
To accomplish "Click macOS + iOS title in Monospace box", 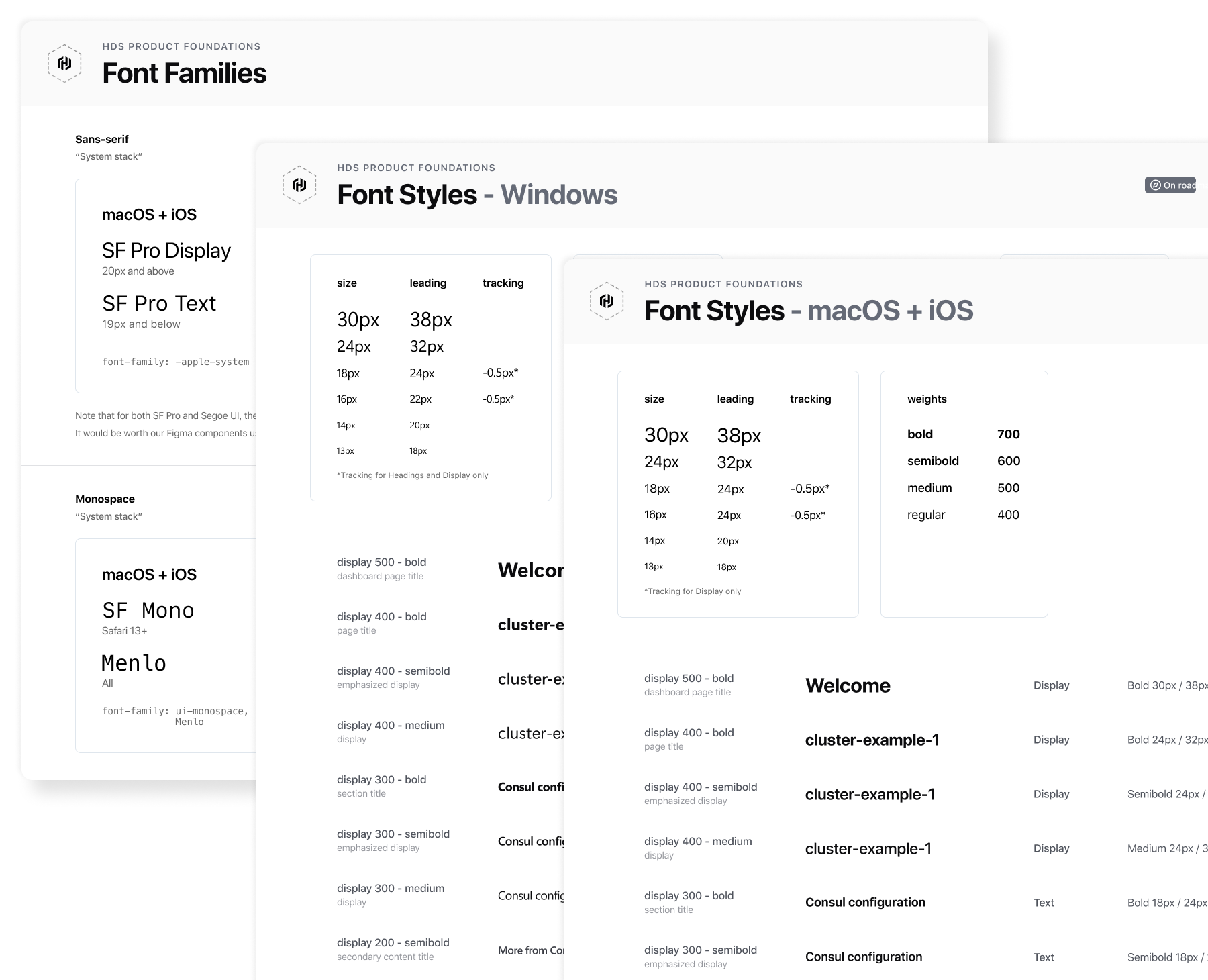I will point(149,575).
